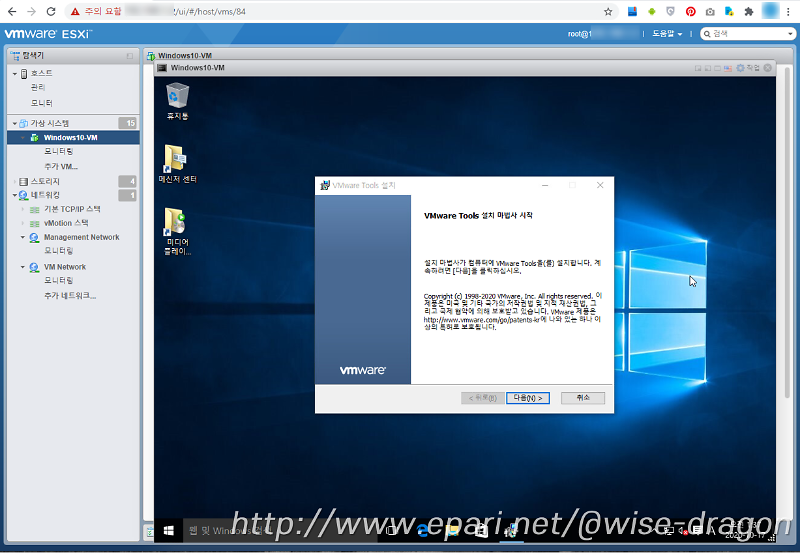Expand the 기본 TCP/IP 스택 node
Viewport: 800px width, 553px height.
[x=23, y=209]
